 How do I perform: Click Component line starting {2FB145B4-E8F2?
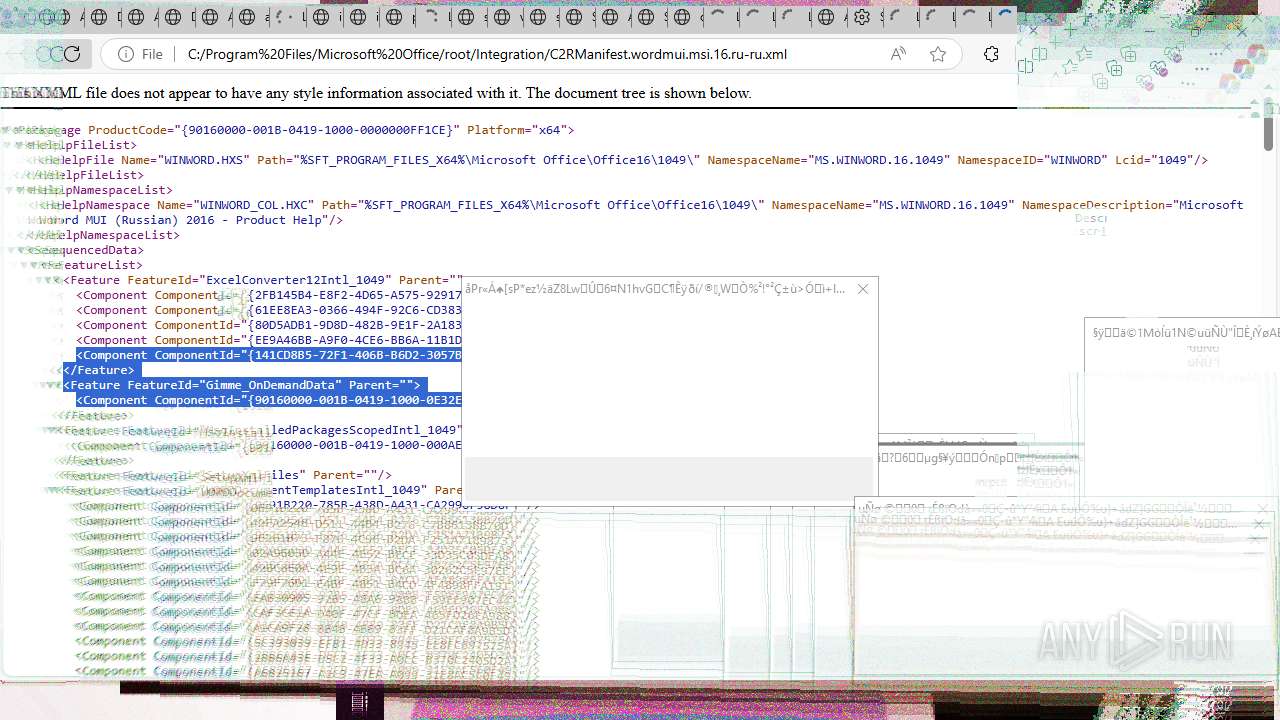point(269,295)
